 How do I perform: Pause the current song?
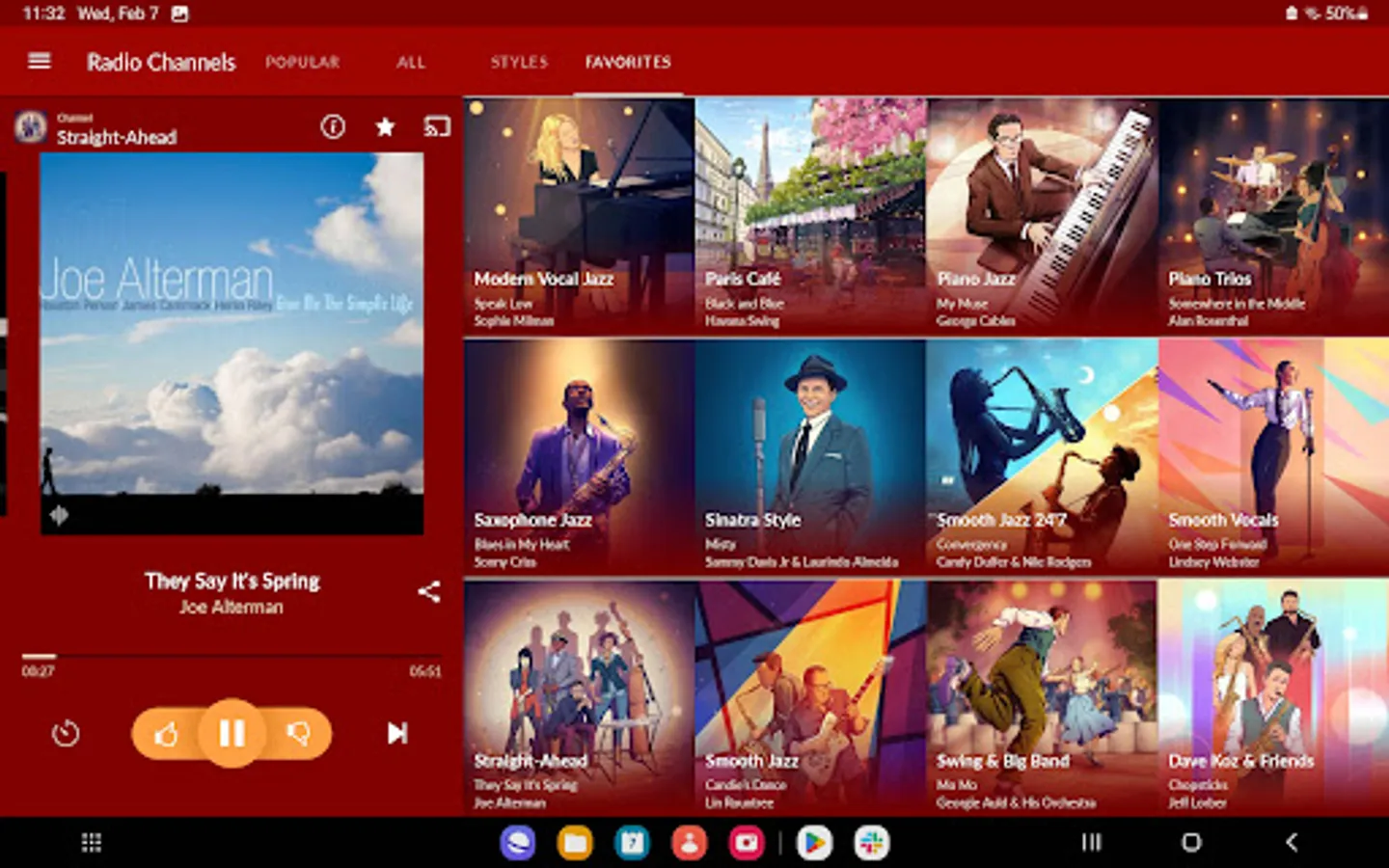(231, 733)
